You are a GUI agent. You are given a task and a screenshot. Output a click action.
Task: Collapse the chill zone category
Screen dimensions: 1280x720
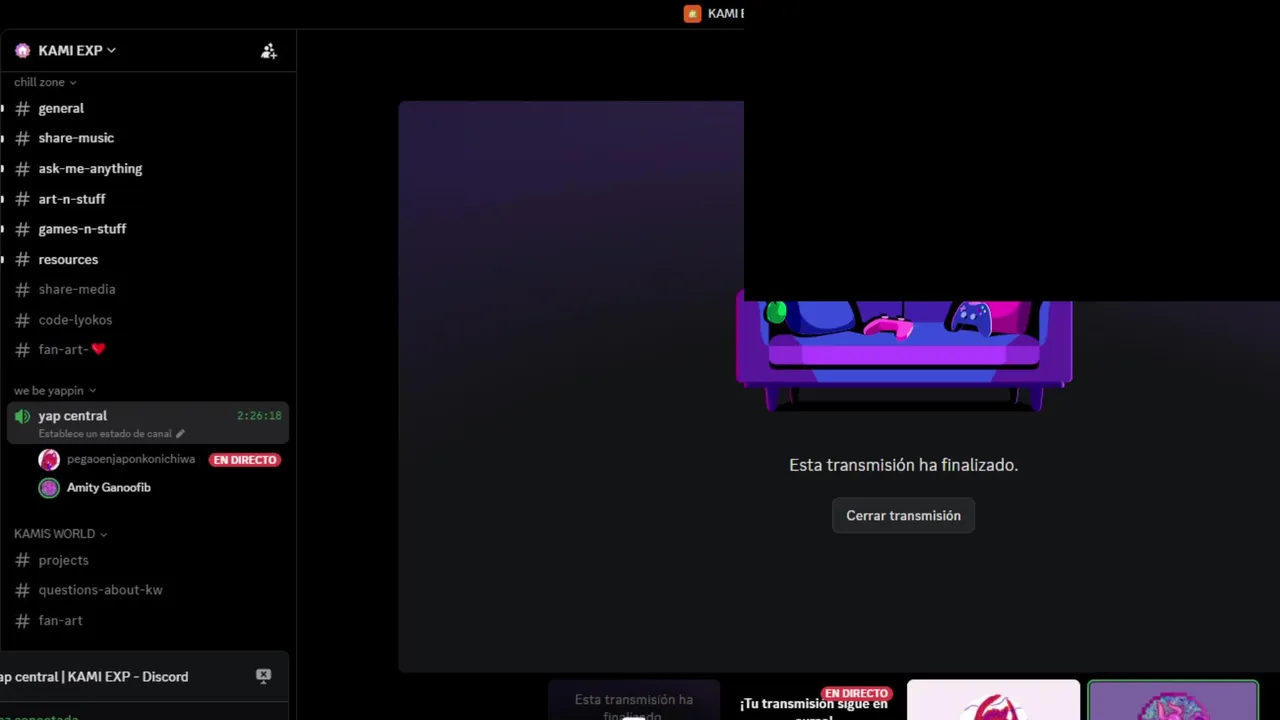(x=45, y=82)
